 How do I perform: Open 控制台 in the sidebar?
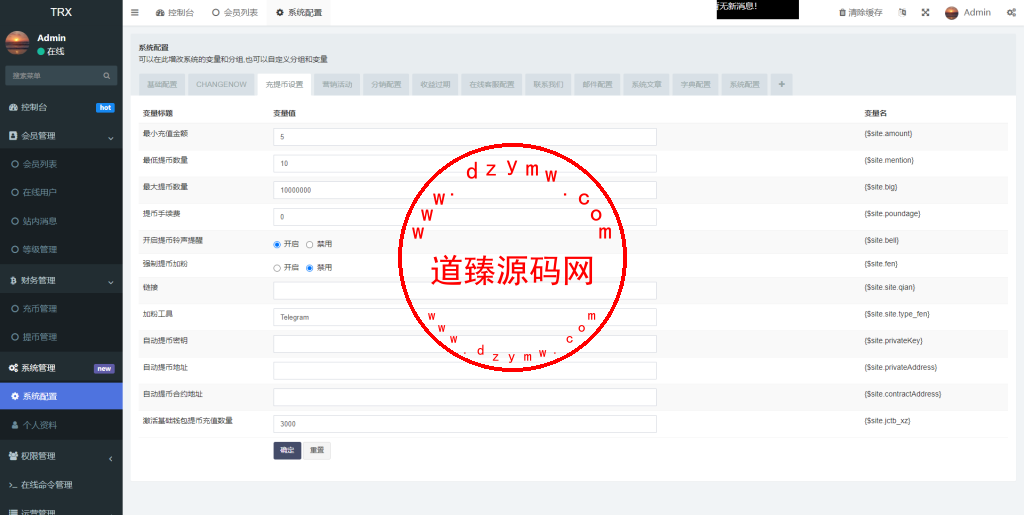coord(61,107)
